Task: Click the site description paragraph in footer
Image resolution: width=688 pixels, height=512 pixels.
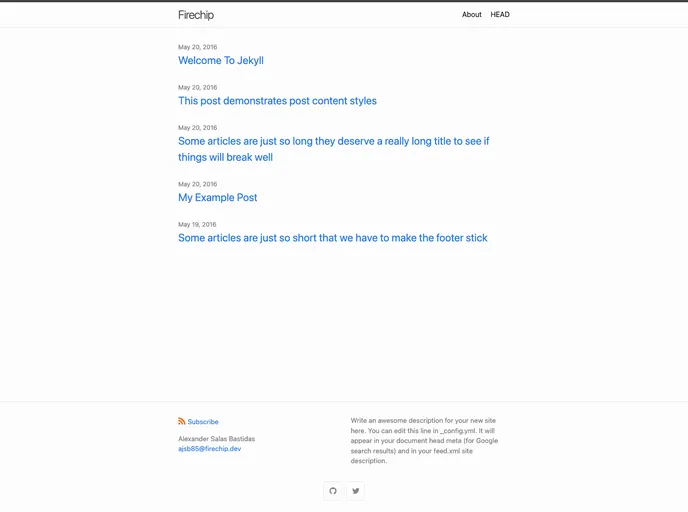Action: 424,441
